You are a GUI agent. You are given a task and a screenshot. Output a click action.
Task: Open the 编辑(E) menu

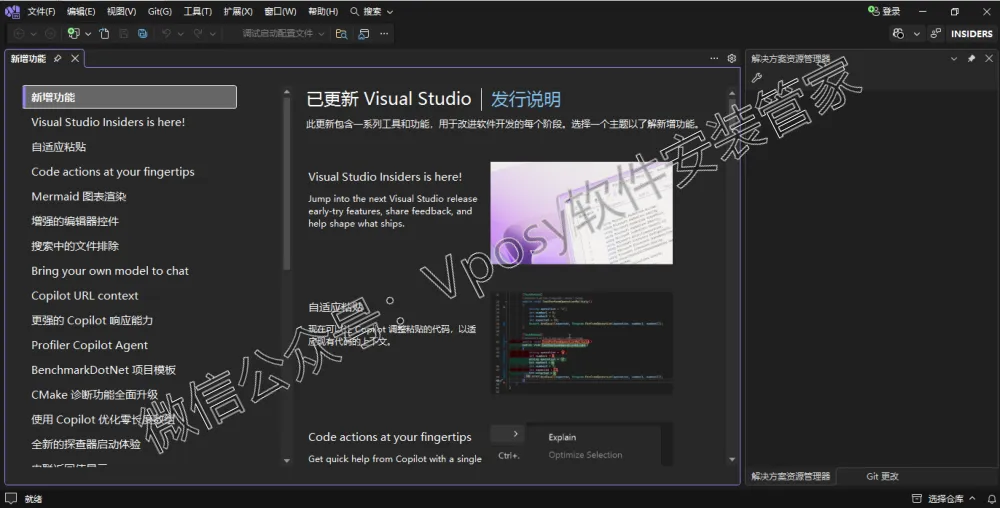tap(81, 11)
